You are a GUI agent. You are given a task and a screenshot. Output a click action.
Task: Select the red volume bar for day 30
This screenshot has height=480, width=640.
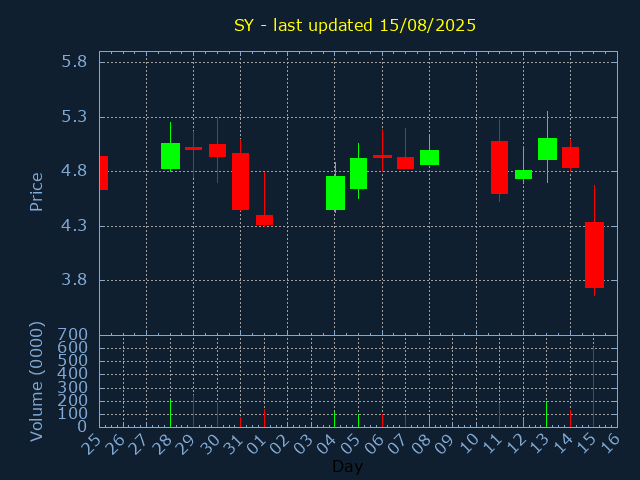point(217,415)
